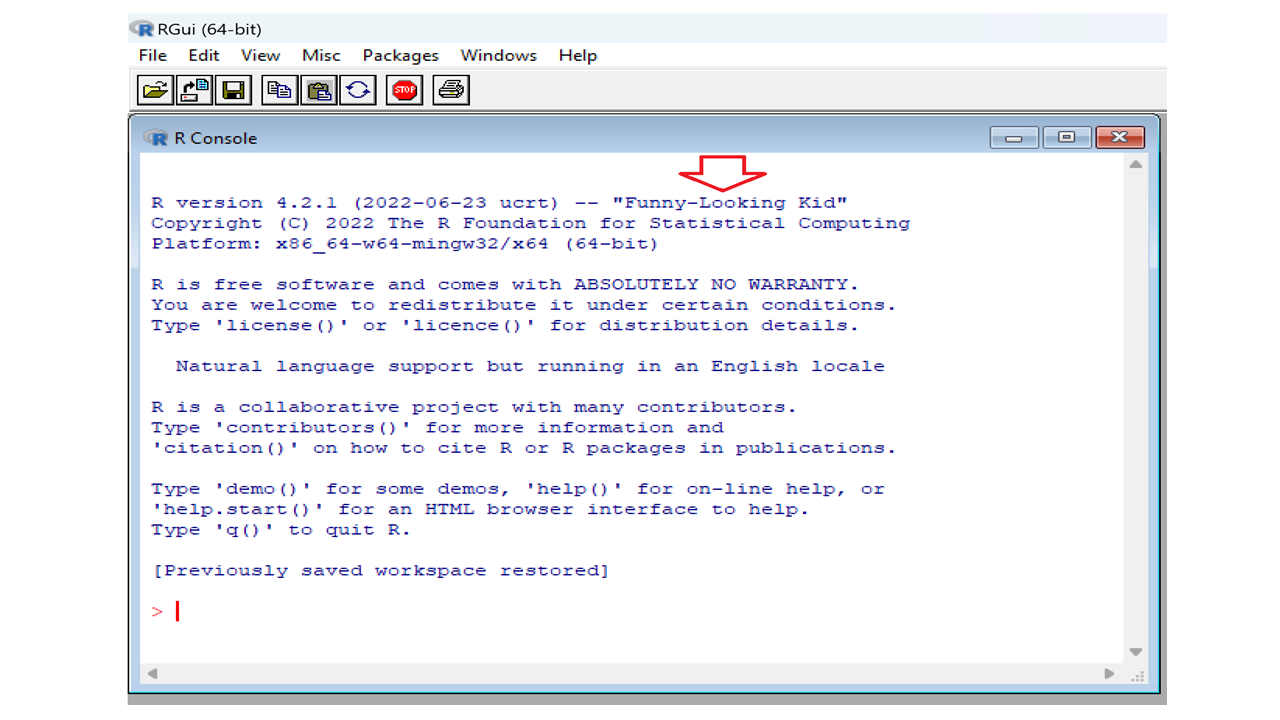Click the "Type 'contributors()'" line
The height and width of the screenshot is (720, 1280).
(437, 428)
